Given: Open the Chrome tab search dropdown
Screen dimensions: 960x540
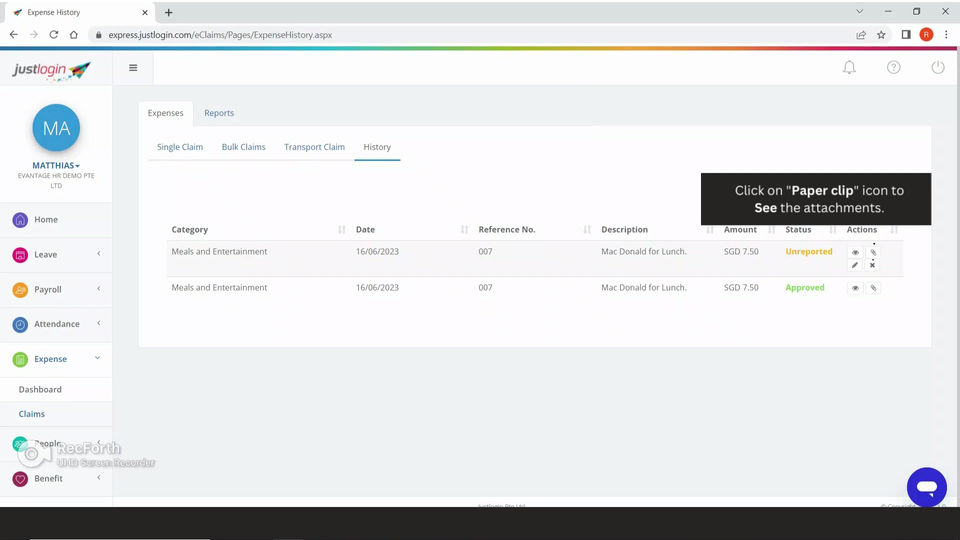Looking at the screenshot, I should tap(860, 12).
